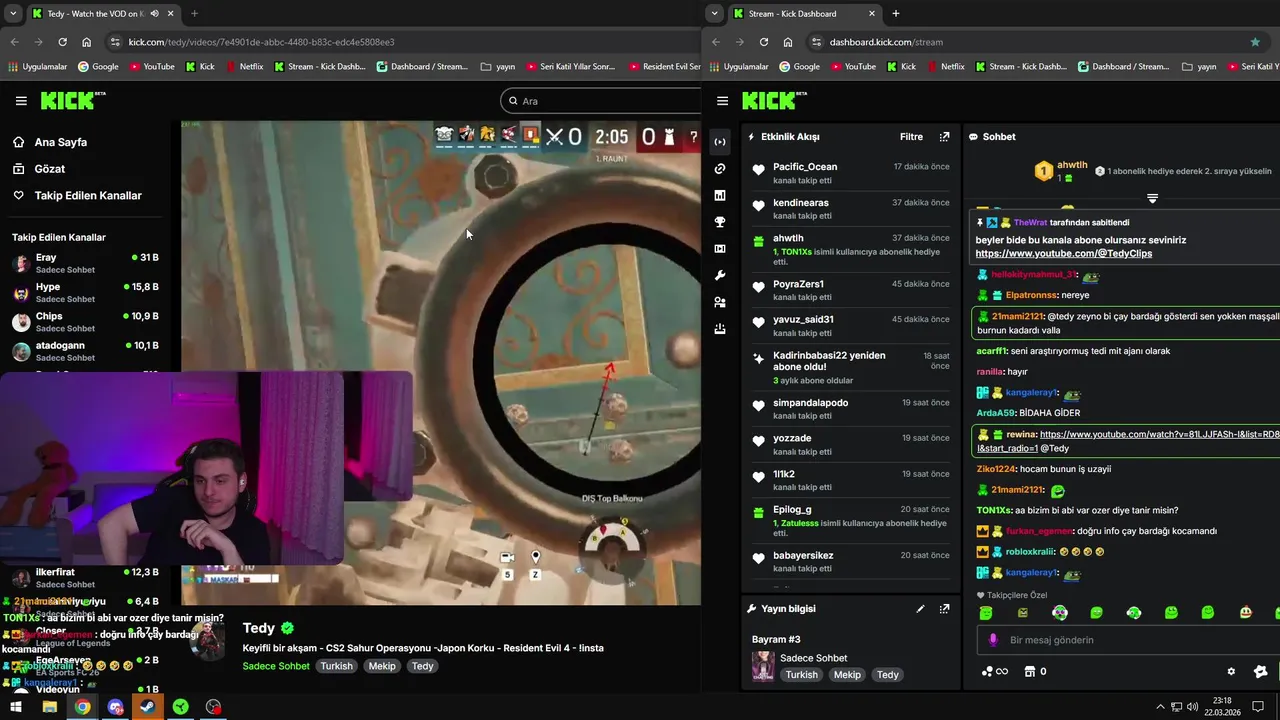Open new tab in right browser window

(895, 14)
